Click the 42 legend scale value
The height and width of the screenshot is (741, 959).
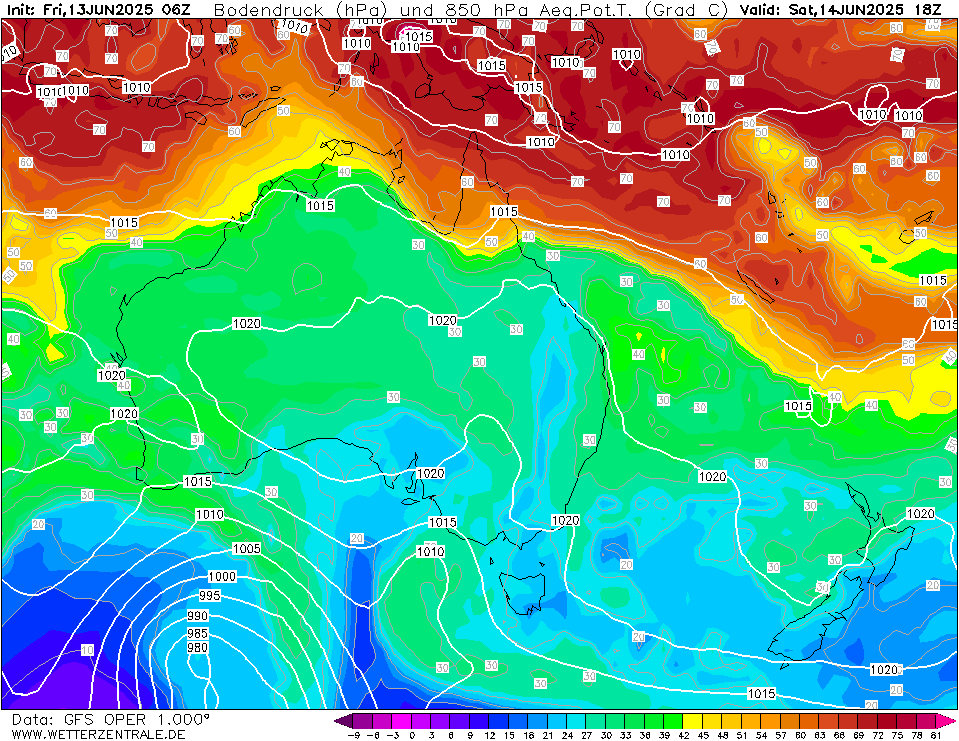coord(684,735)
